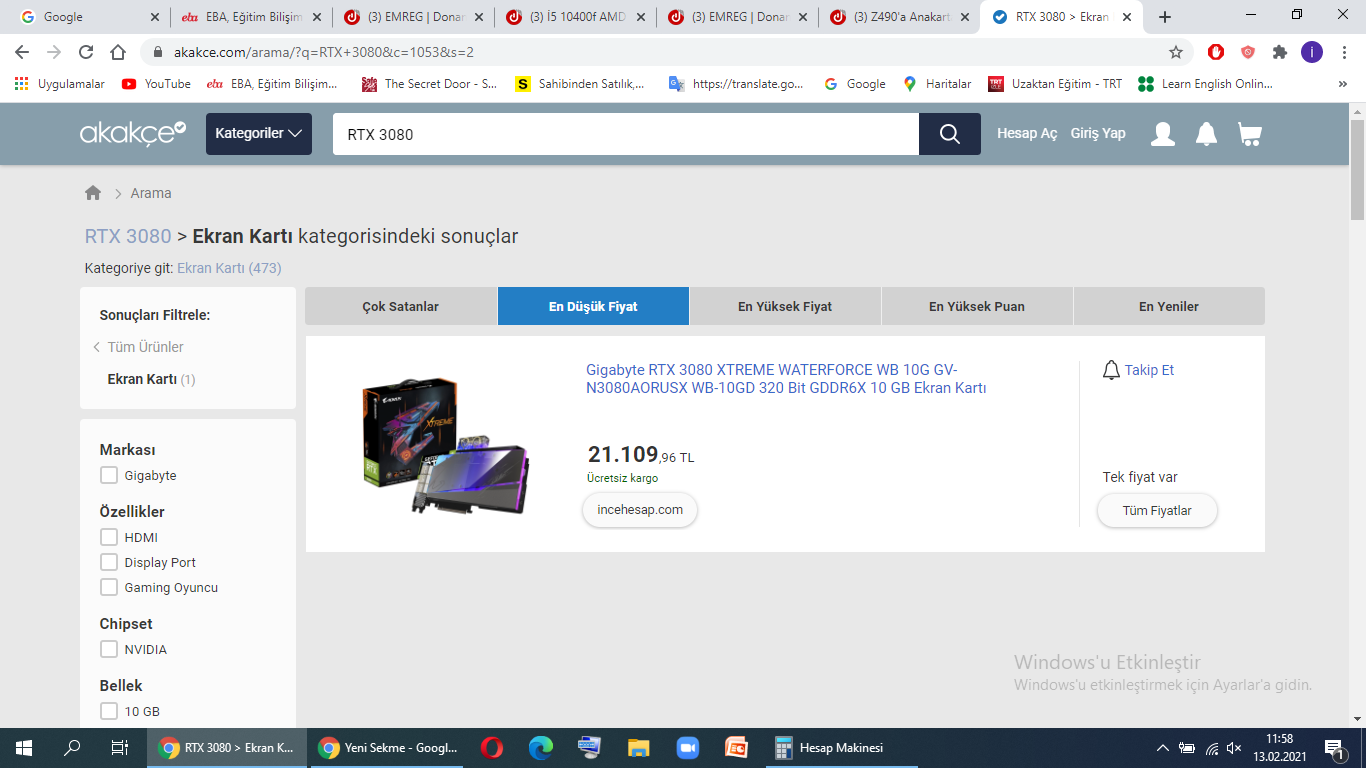Click the 21.109,96 TL price
The width and height of the screenshot is (1366, 768).
[641, 456]
